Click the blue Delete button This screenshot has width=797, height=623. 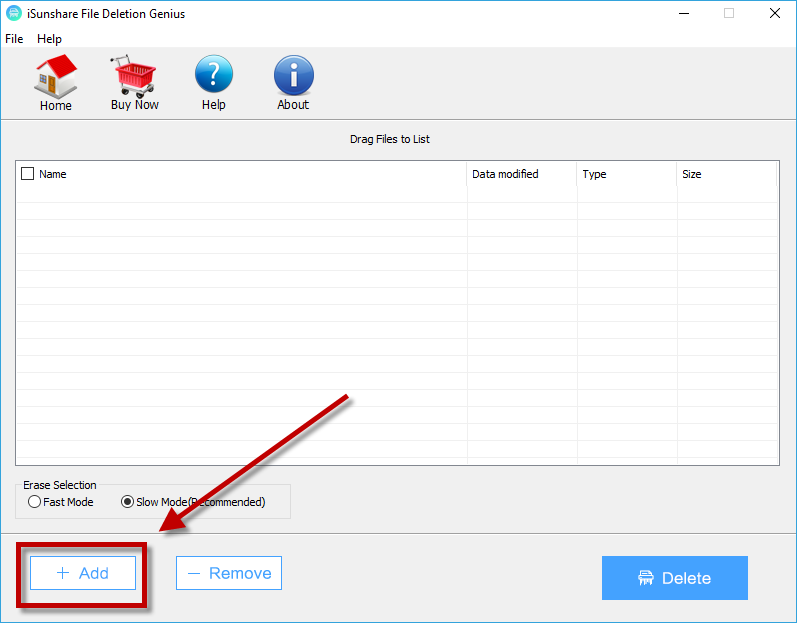675,578
